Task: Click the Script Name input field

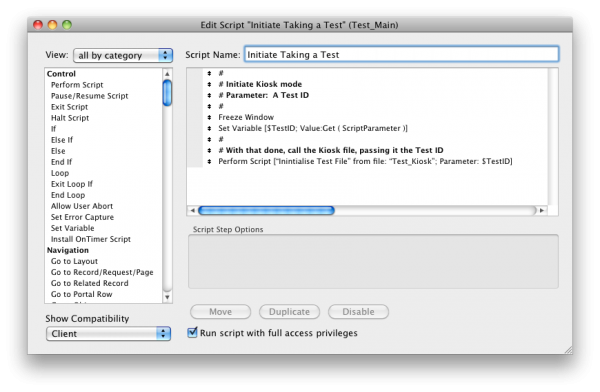Action: [x=401, y=54]
